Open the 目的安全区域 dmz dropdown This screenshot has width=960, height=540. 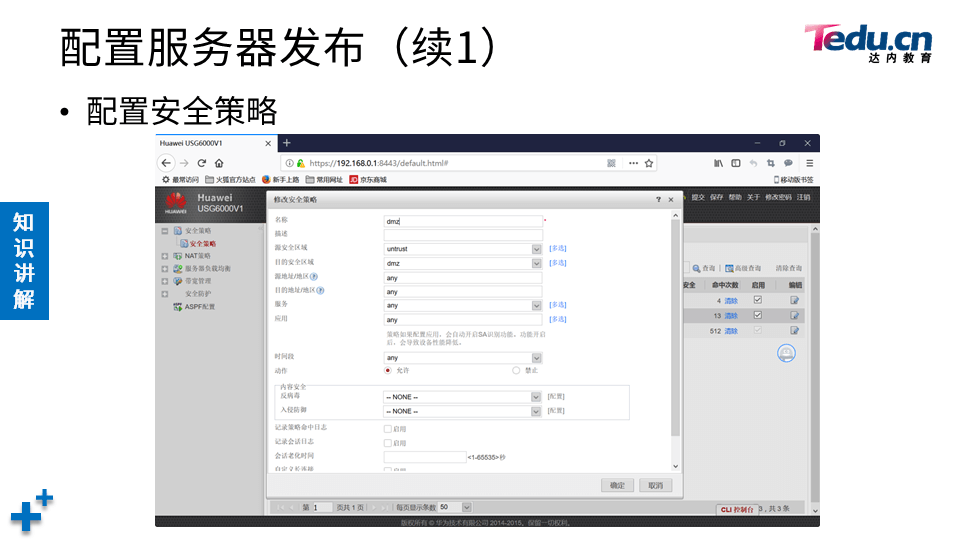536,263
